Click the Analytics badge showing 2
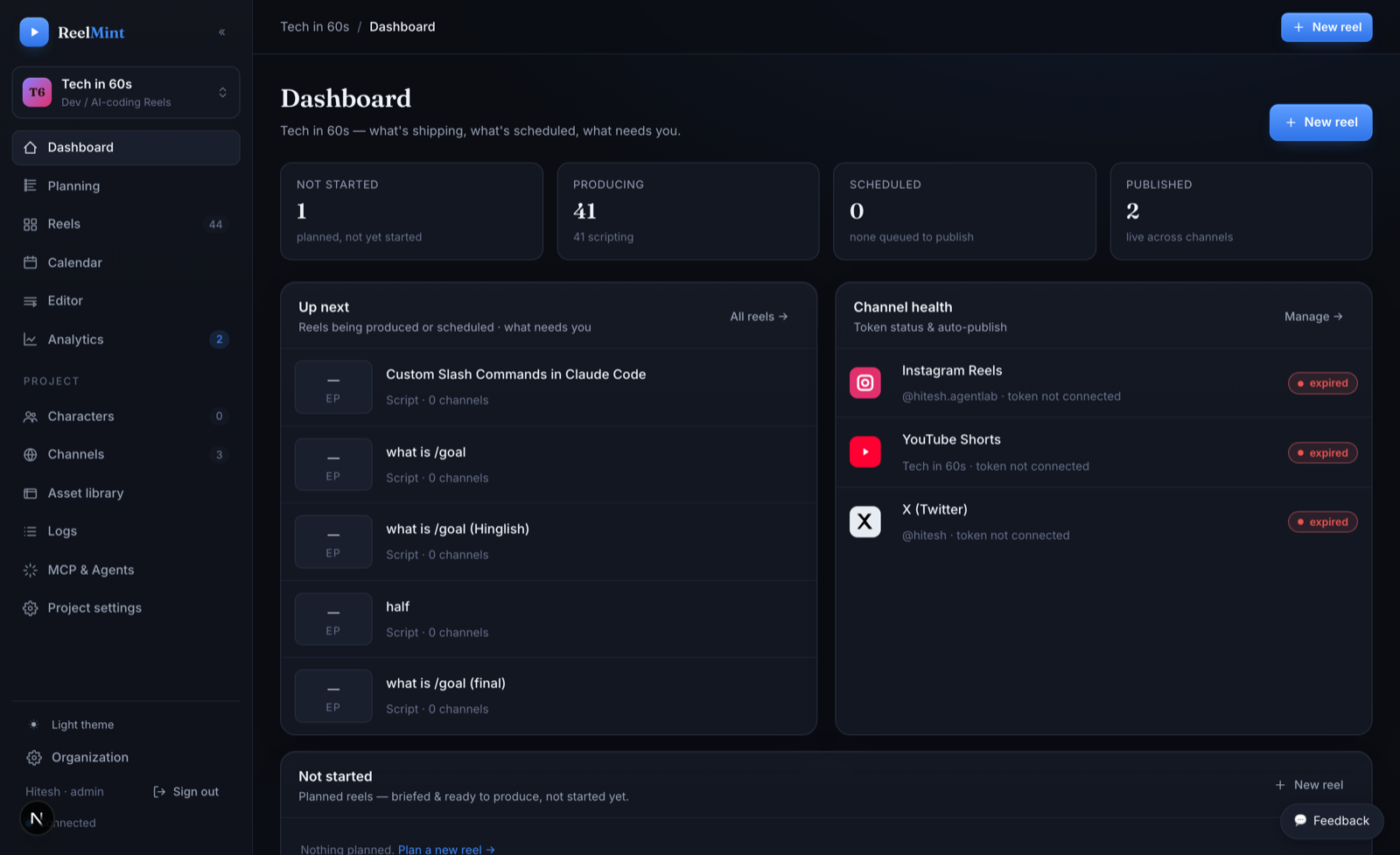 [x=220, y=340]
